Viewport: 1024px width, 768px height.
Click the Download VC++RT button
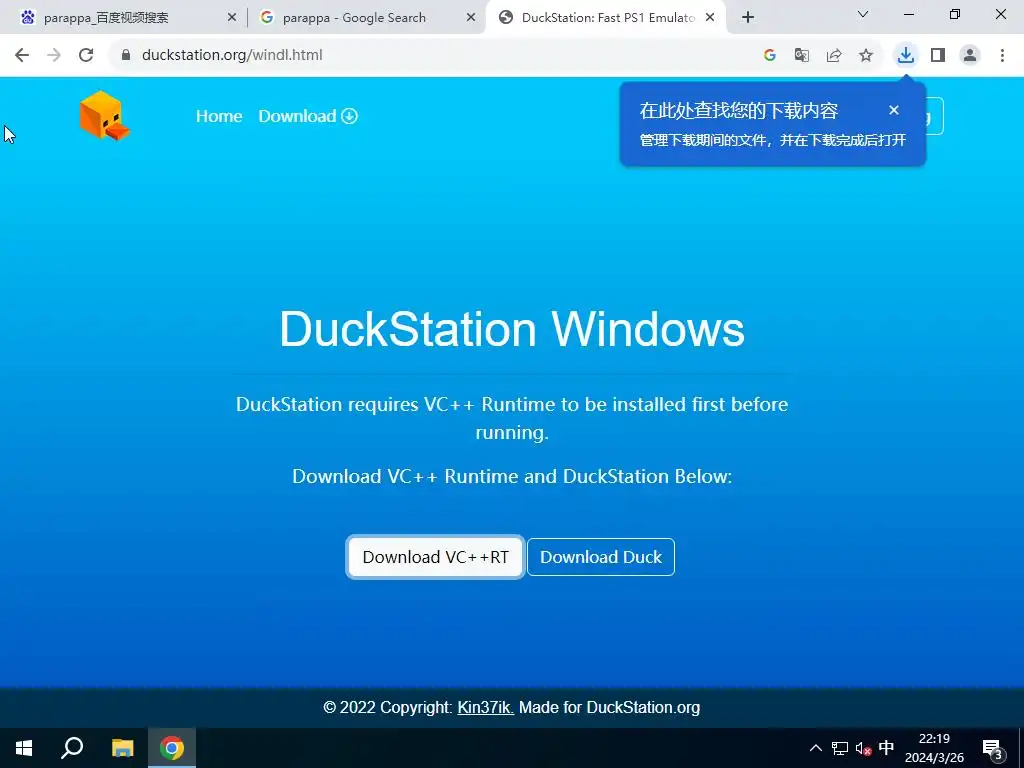[x=436, y=557]
